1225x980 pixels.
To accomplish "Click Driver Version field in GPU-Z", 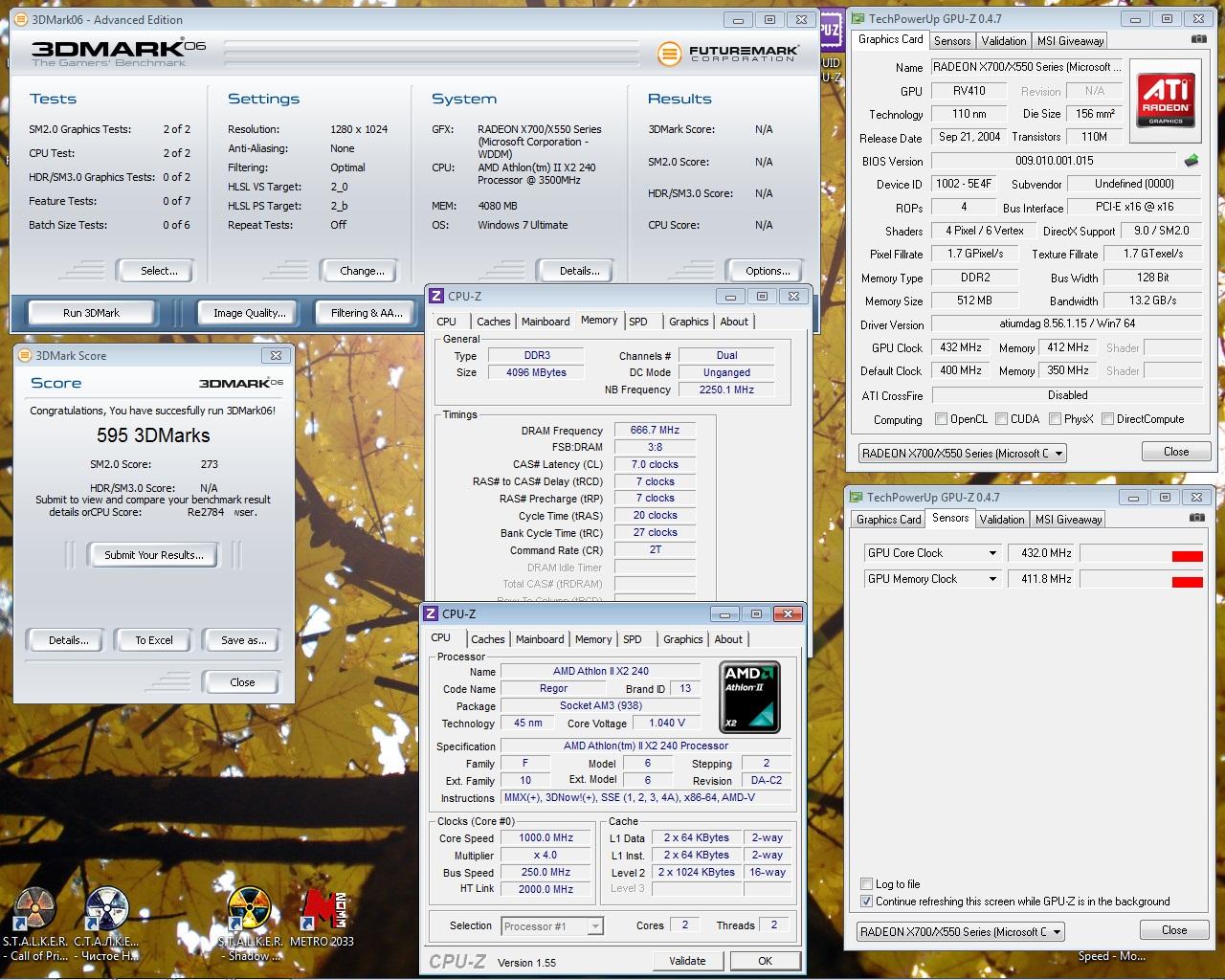I will 1067,323.
